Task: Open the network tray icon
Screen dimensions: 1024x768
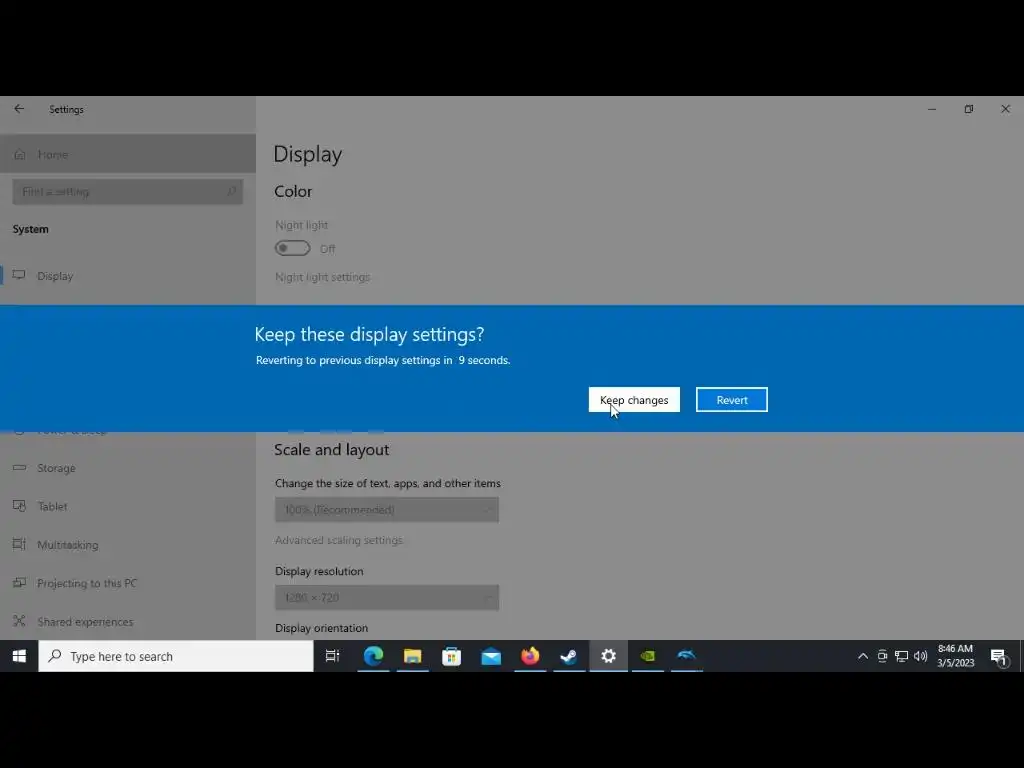Action: [901, 656]
